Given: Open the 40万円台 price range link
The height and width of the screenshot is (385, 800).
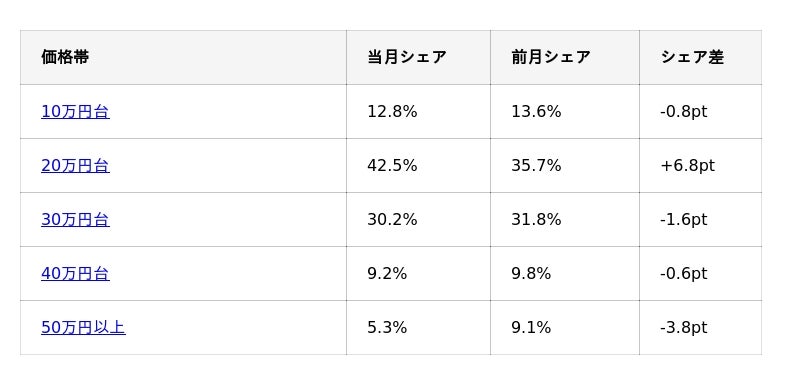Looking at the screenshot, I should tap(75, 274).
